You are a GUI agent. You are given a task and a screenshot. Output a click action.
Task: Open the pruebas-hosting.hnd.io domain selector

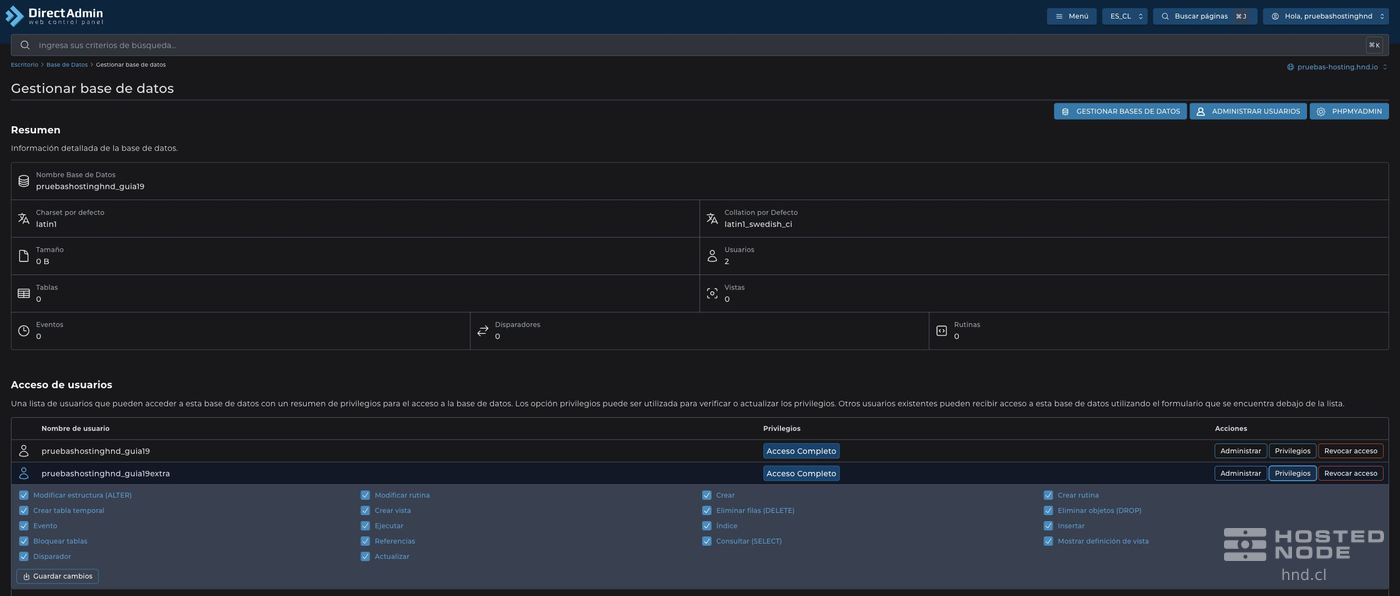(x=1337, y=67)
